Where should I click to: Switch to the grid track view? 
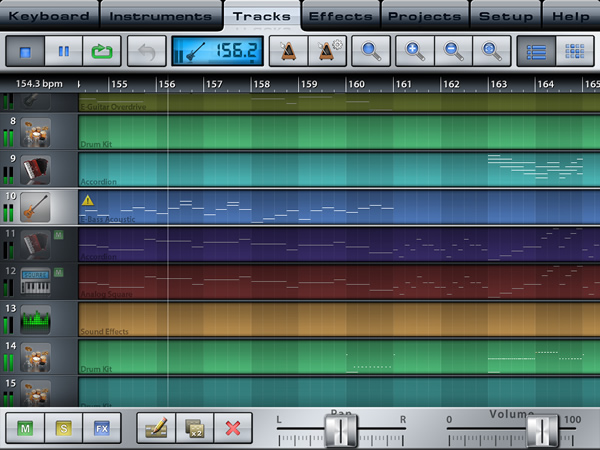(575, 51)
